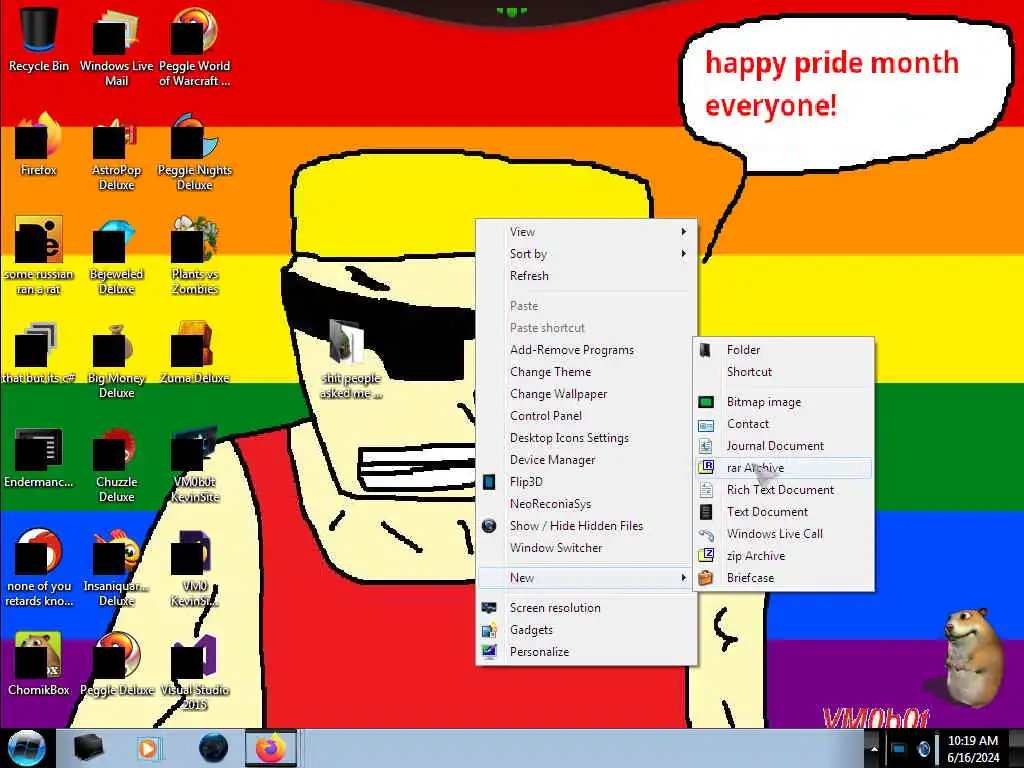Open the media player taskbar icon
This screenshot has width=1024, height=768.
pos(149,748)
